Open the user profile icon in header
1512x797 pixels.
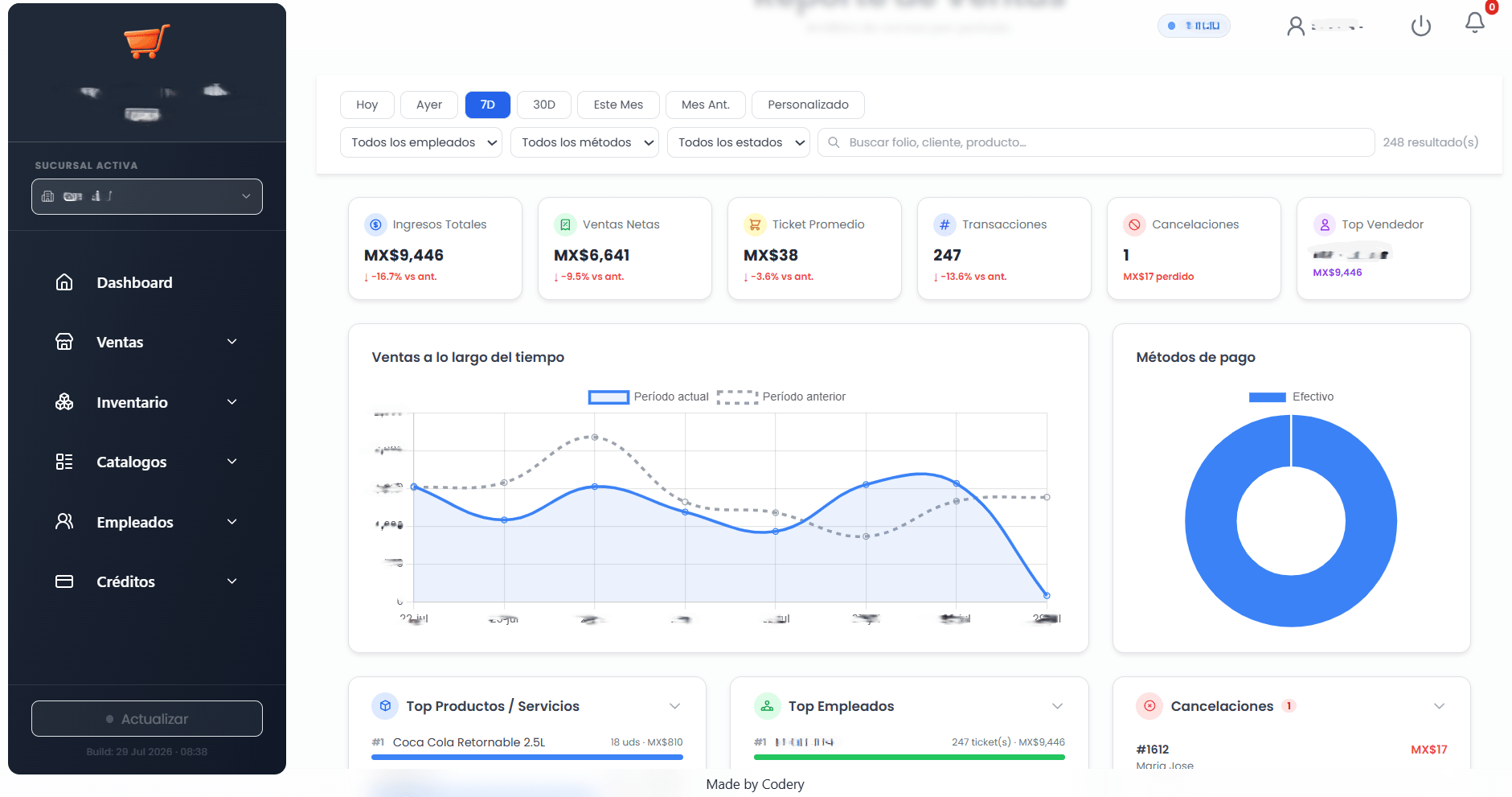coord(1296,27)
